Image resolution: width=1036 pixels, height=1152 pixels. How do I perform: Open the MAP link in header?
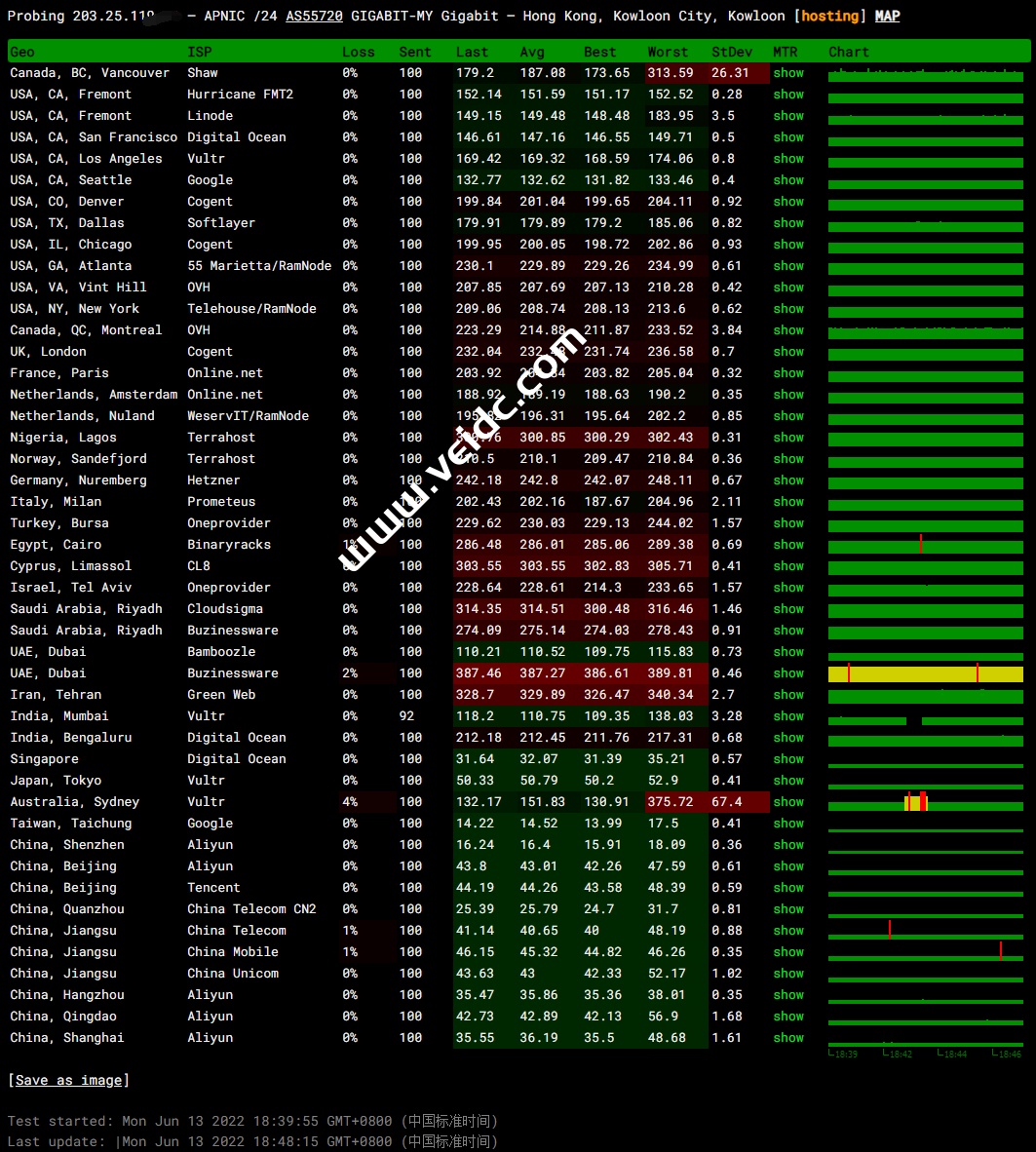pyautogui.click(x=887, y=16)
